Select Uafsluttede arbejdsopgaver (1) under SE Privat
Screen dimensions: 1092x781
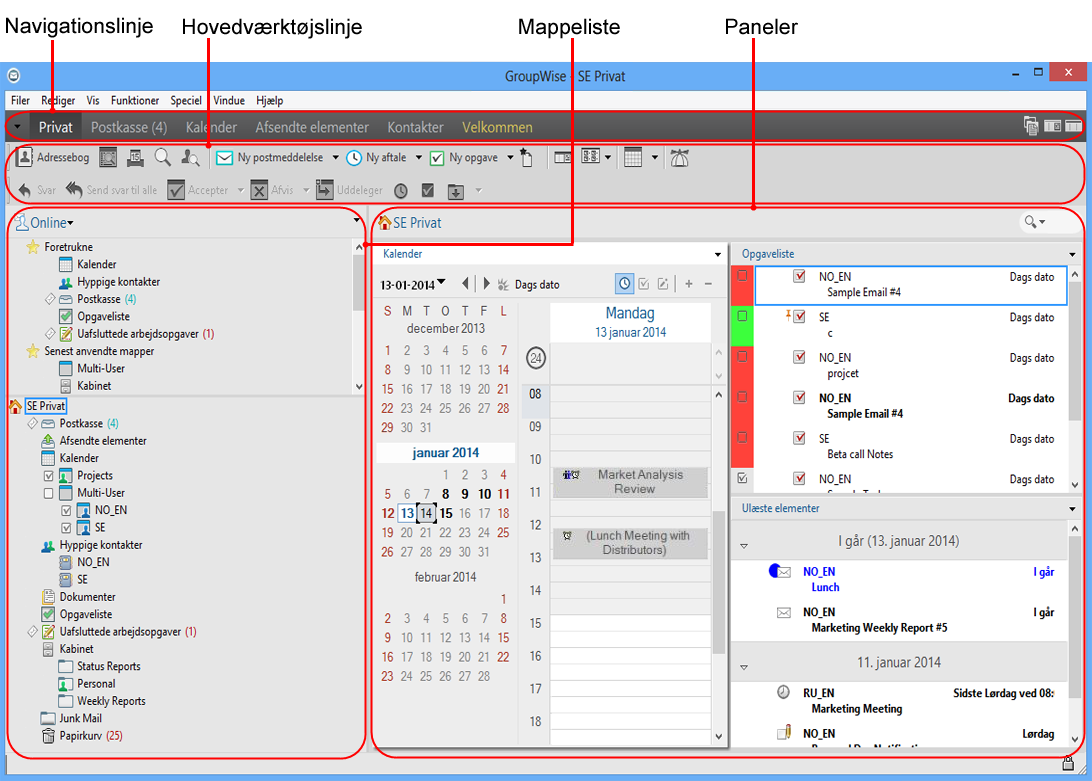127,632
